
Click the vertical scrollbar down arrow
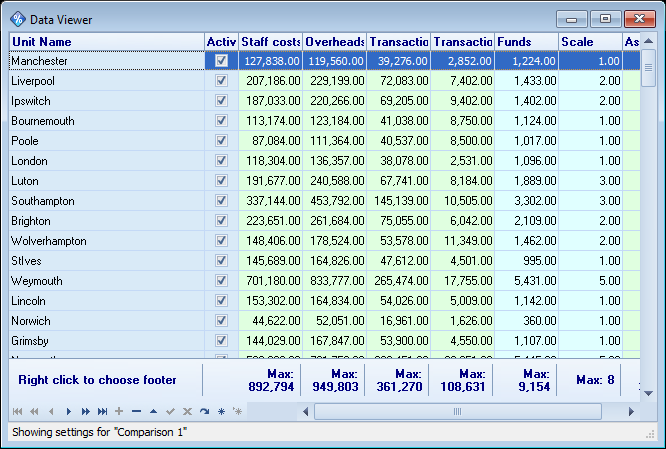point(648,393)
